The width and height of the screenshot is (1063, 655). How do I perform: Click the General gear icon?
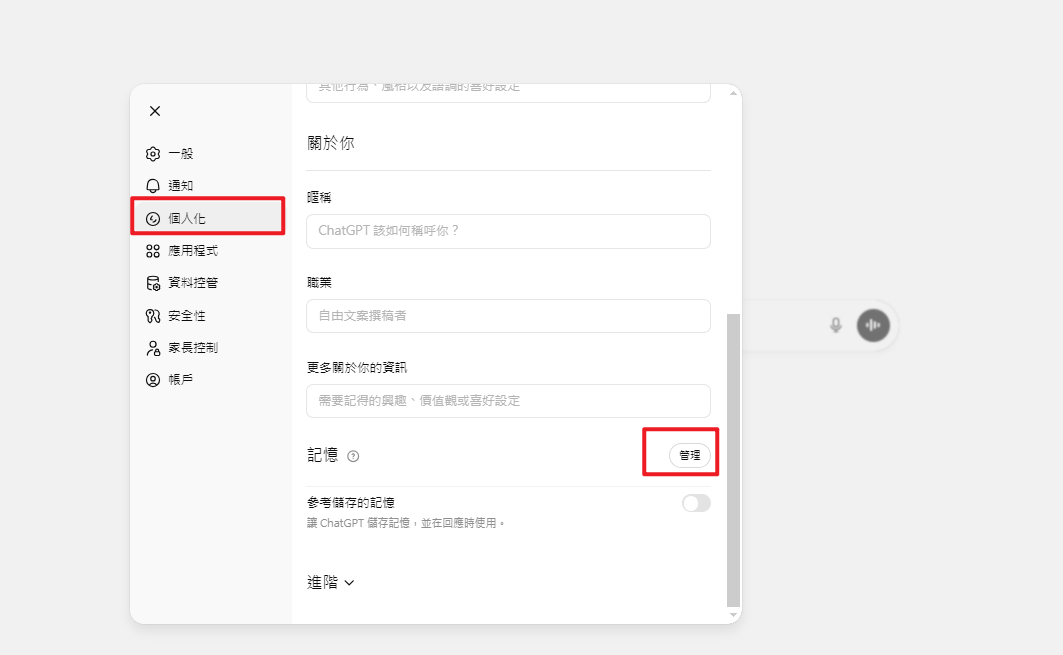pos(153,154)
